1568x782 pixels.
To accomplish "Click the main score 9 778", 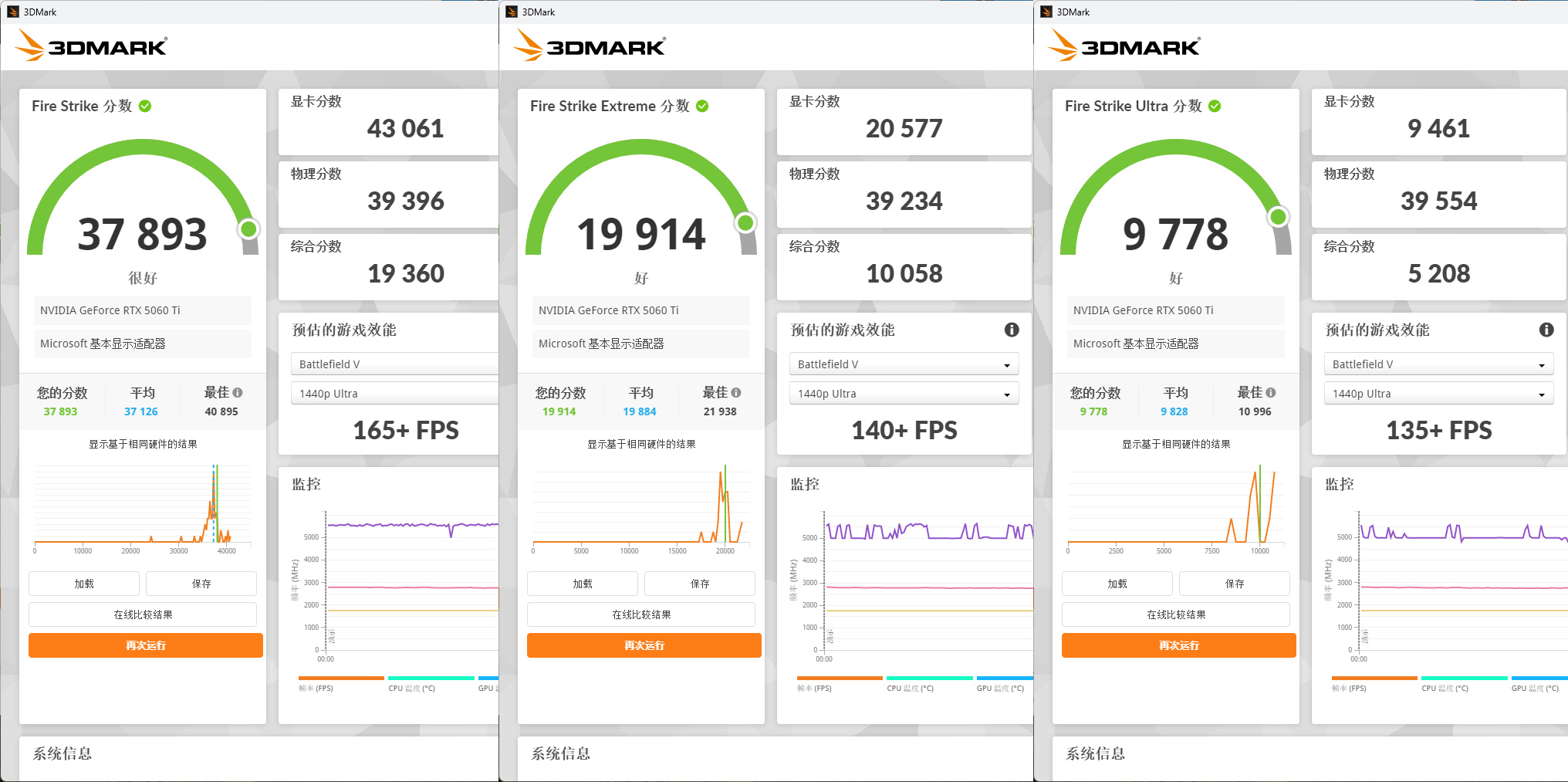I will (1176, 234).
